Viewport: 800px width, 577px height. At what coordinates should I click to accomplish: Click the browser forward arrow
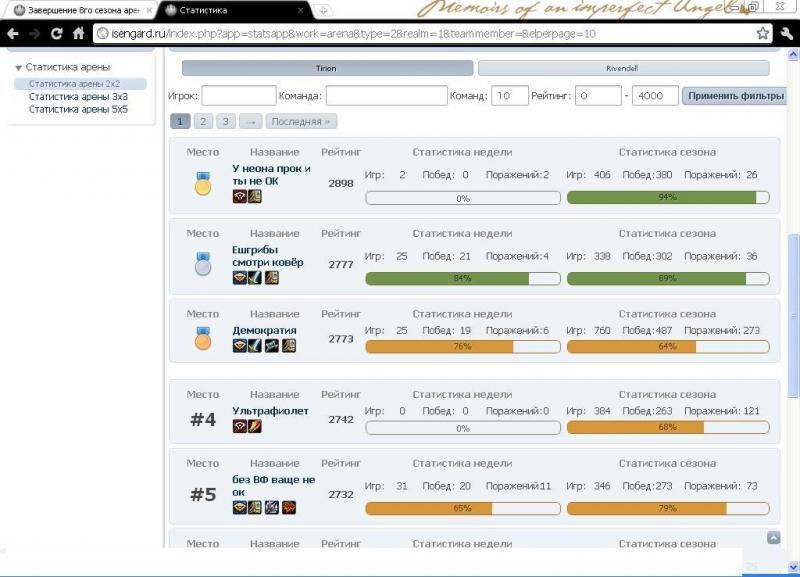click(x=35, y=34)
